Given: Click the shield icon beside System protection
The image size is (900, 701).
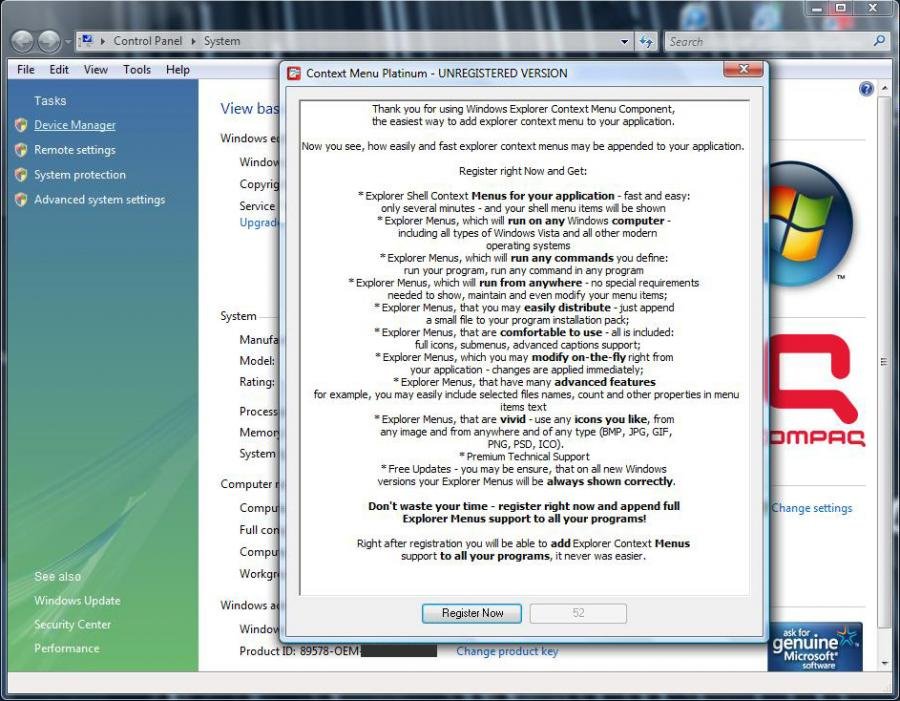Looking at the screenshot, I should pos(21,175).
